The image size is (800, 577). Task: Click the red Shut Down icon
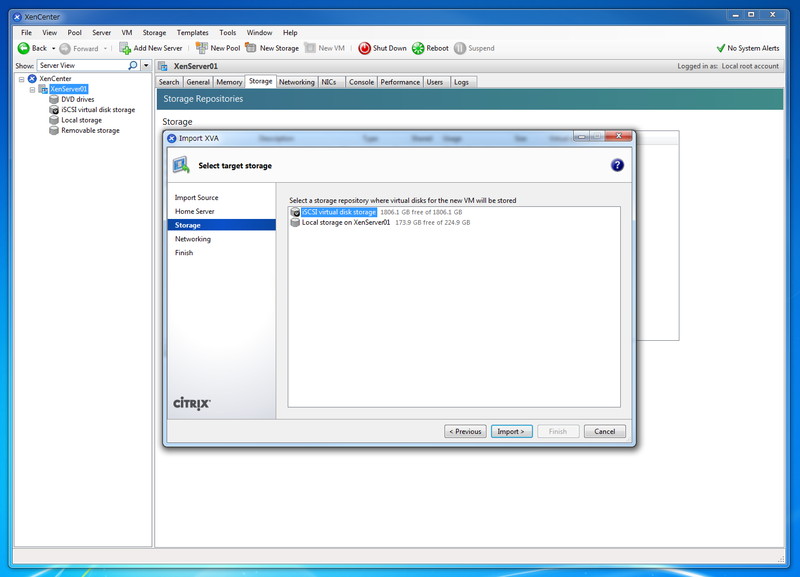(x=364, y=48)
